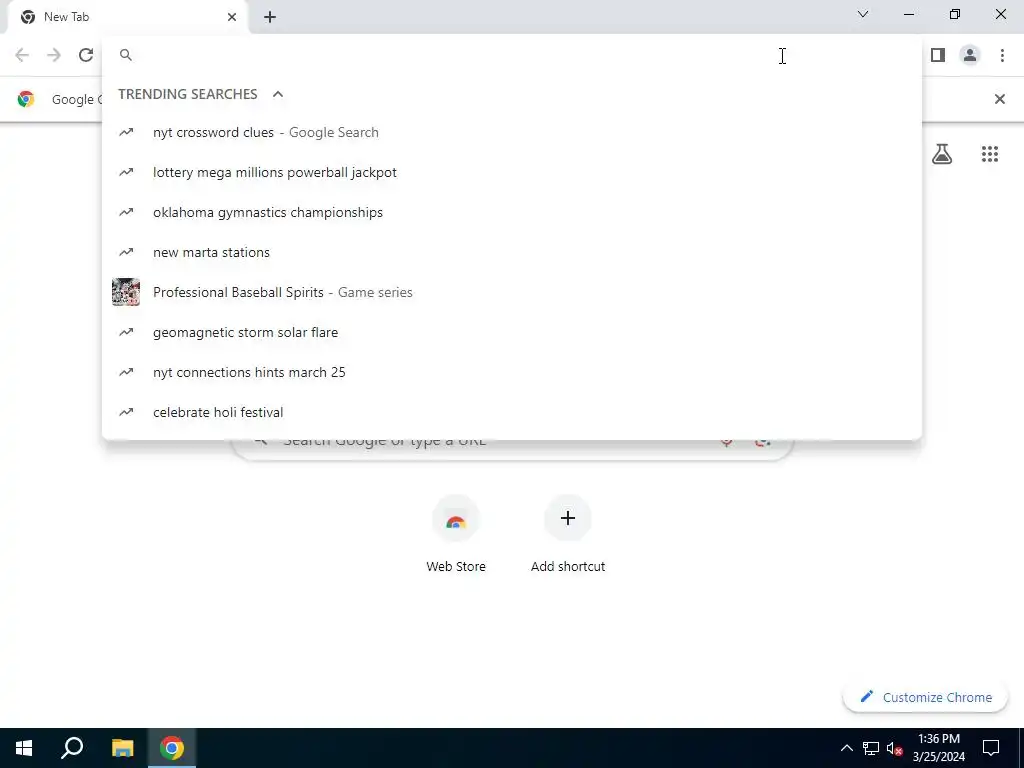This screenshot has height=768, width=1024.
Task: Select 'lottery mega millions powerball jackpot' suggestion
Action: (x=512, y=172)
